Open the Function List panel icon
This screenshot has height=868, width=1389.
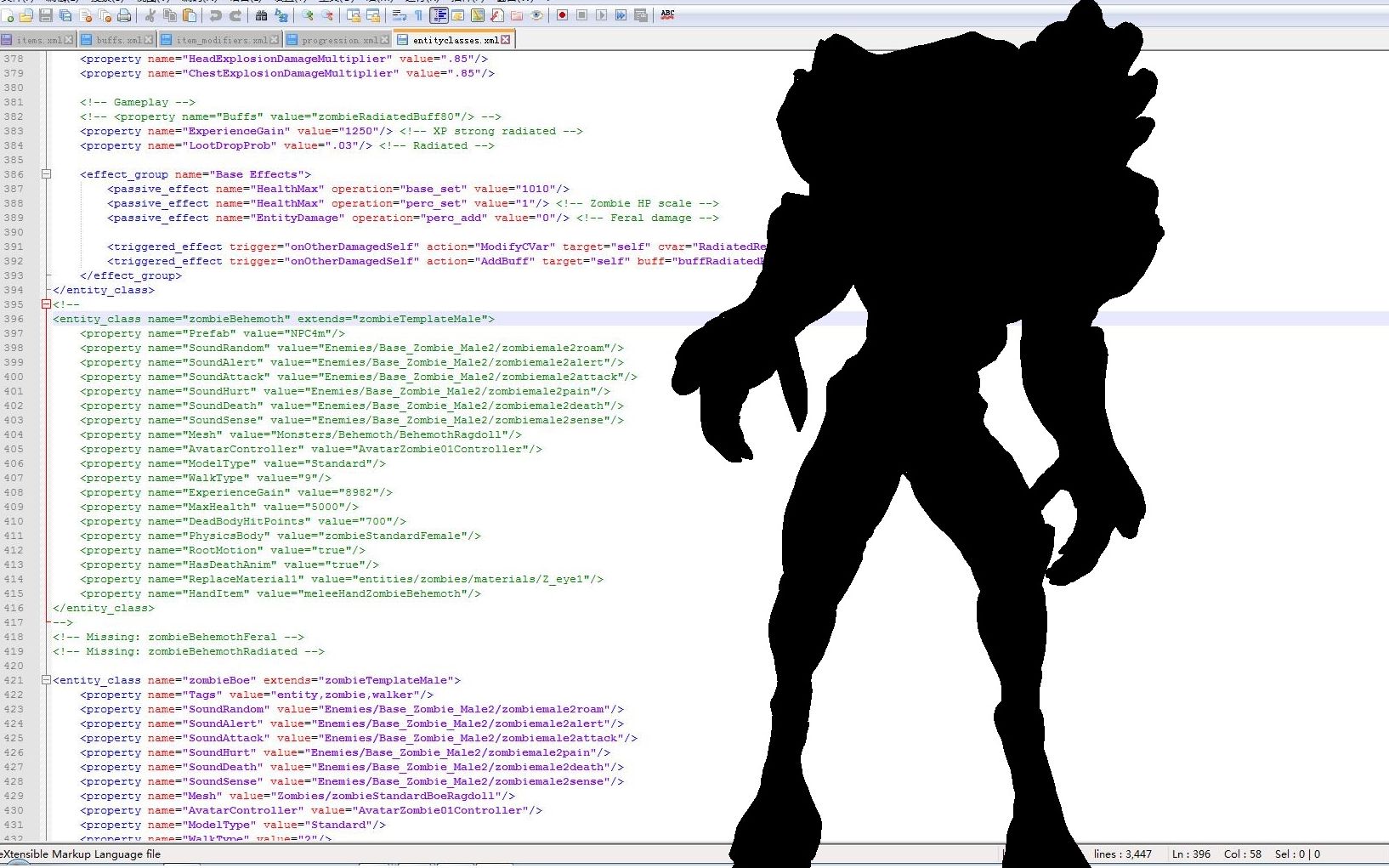tap(496, 15)
